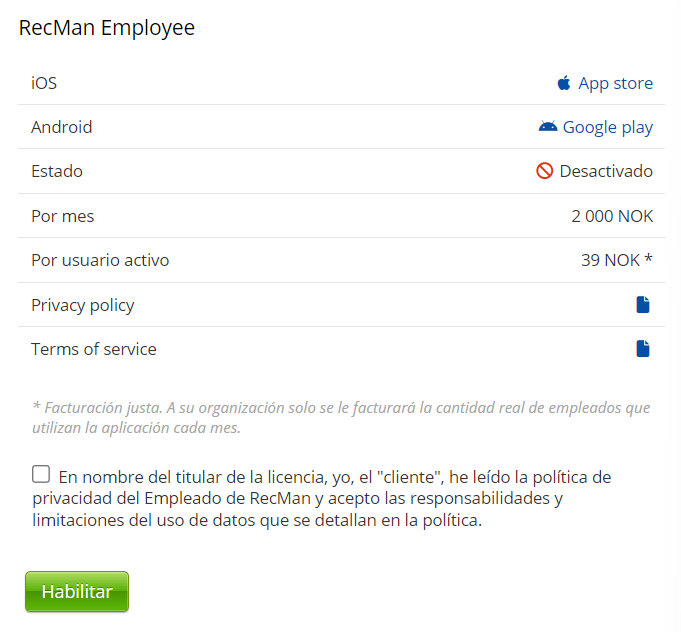Click the Android robot icon

[548, 127]
